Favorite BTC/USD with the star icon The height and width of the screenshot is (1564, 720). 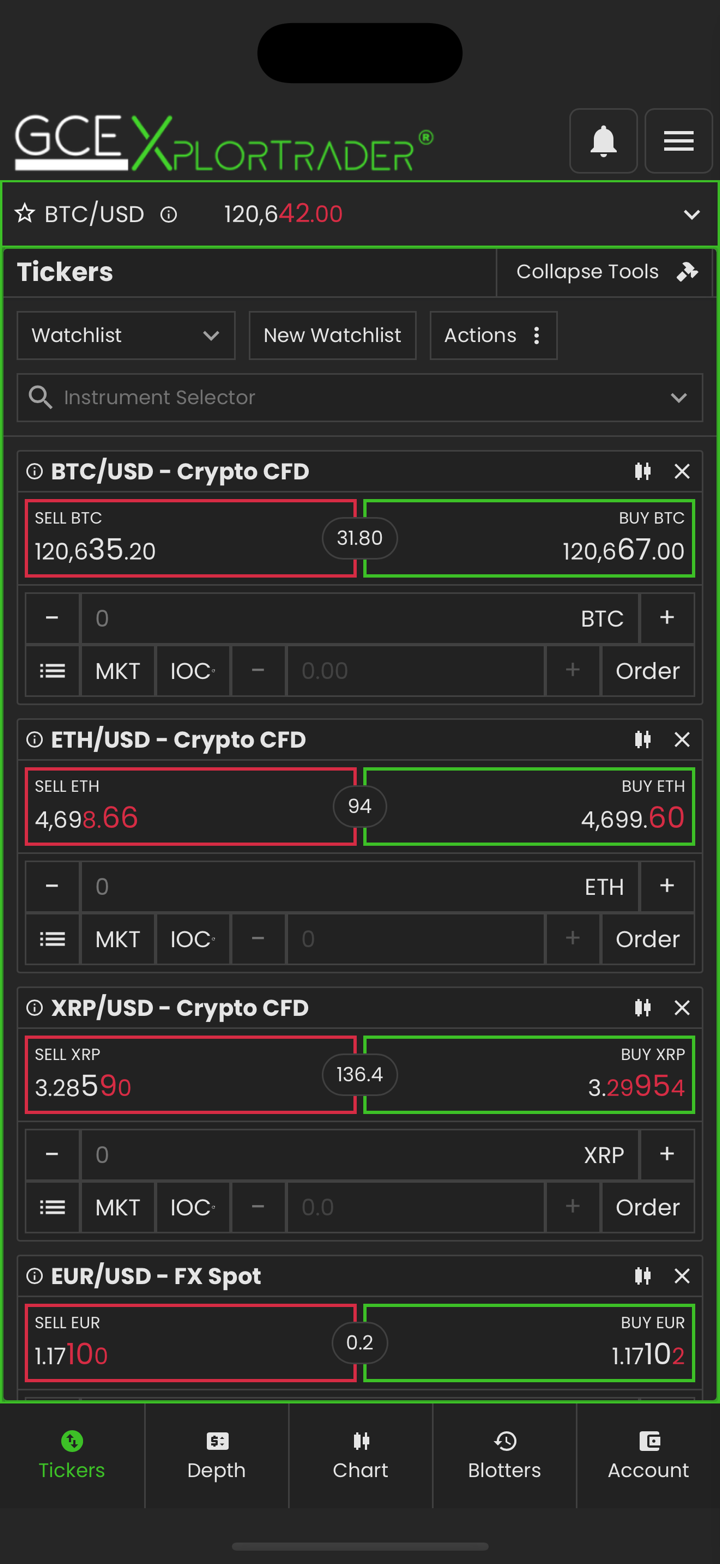tap(25, 214)
